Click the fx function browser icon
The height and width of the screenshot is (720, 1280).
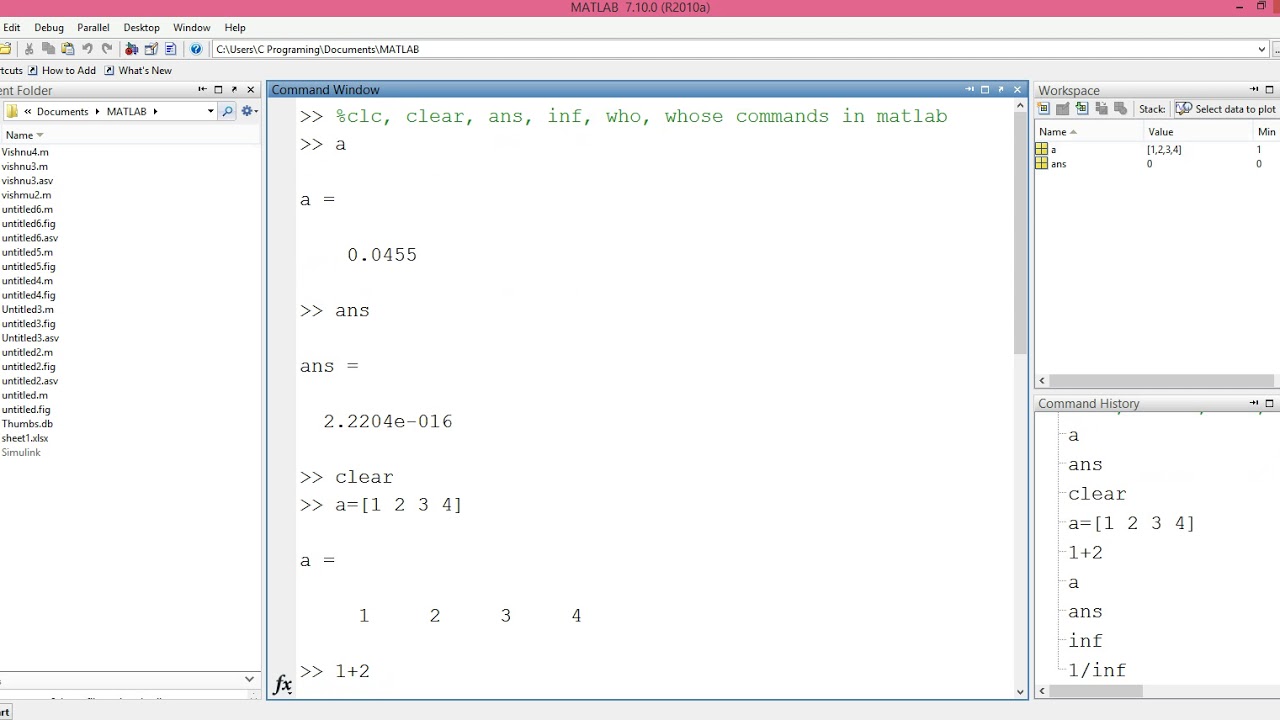point(282,685)
